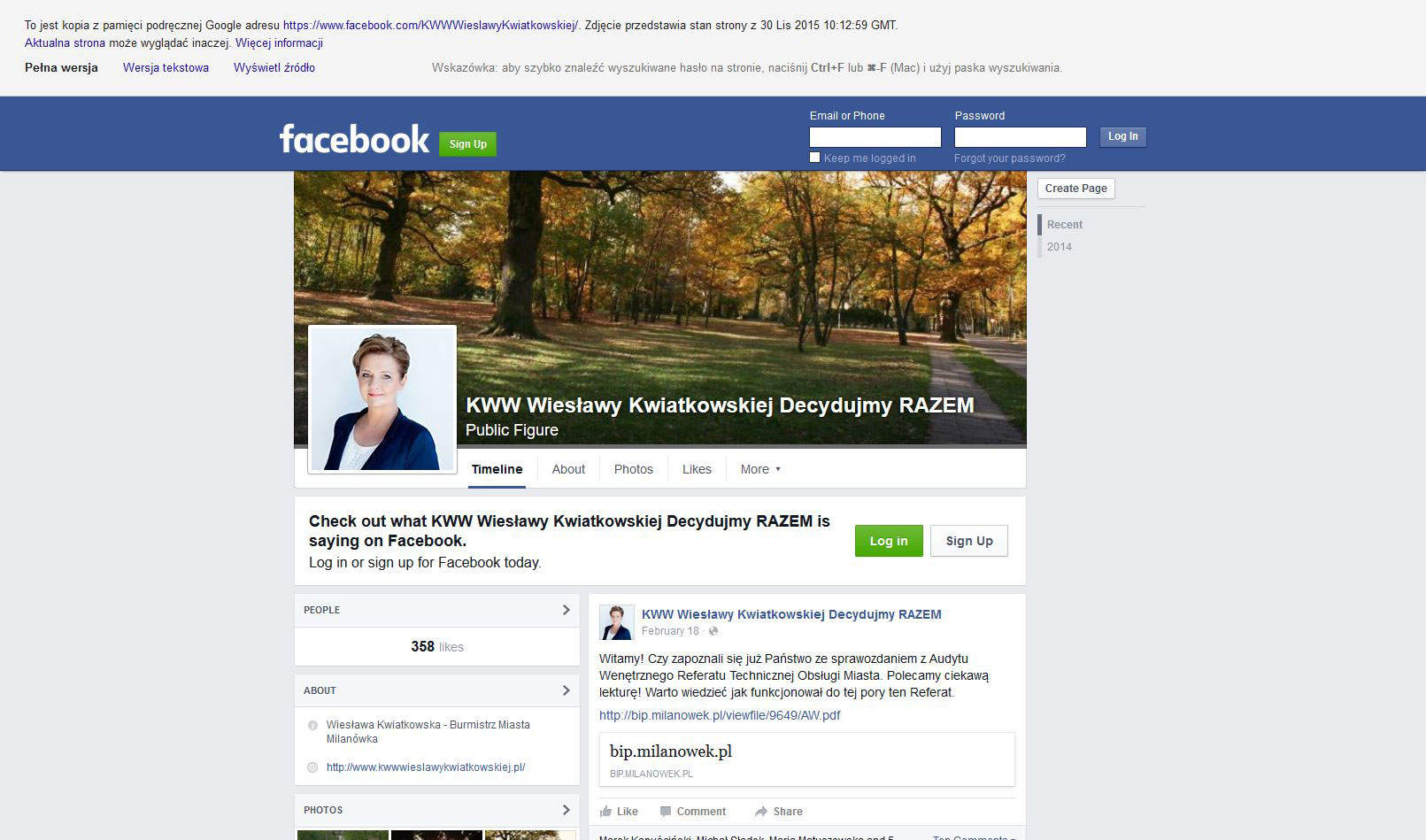Viewport: 1426px width, 840px height.
Task: Click the Like thumbs-up icon on post
Action: tap(606, 811)
